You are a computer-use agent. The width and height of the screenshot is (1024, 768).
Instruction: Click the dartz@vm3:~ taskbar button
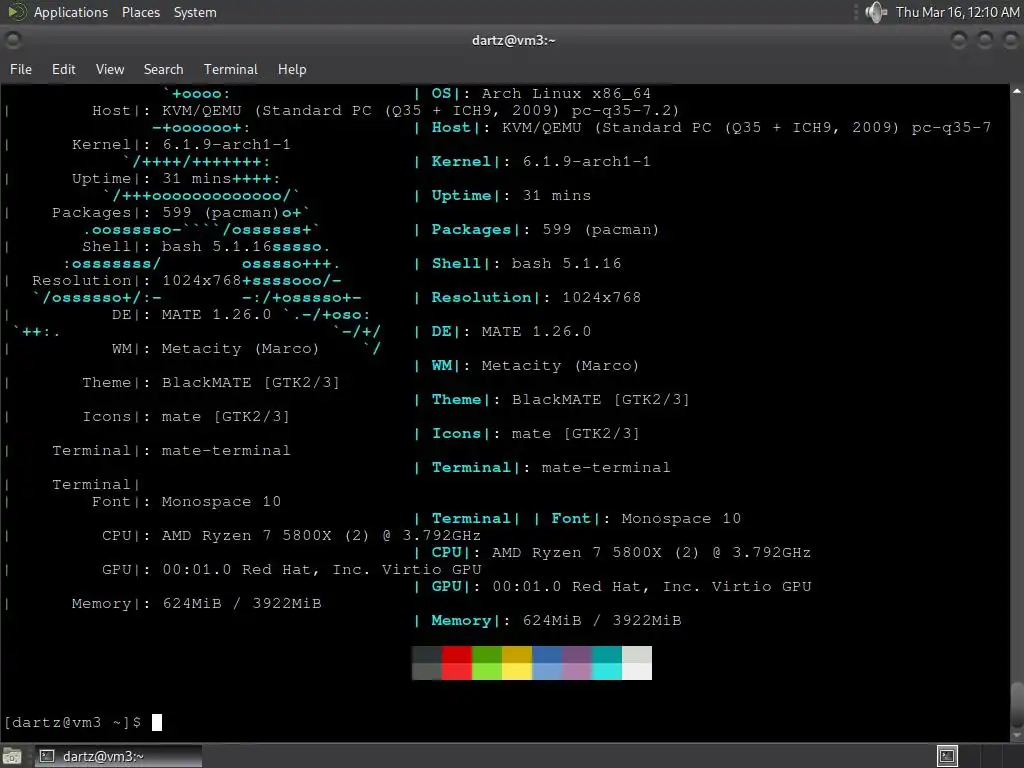pos(118,756)
